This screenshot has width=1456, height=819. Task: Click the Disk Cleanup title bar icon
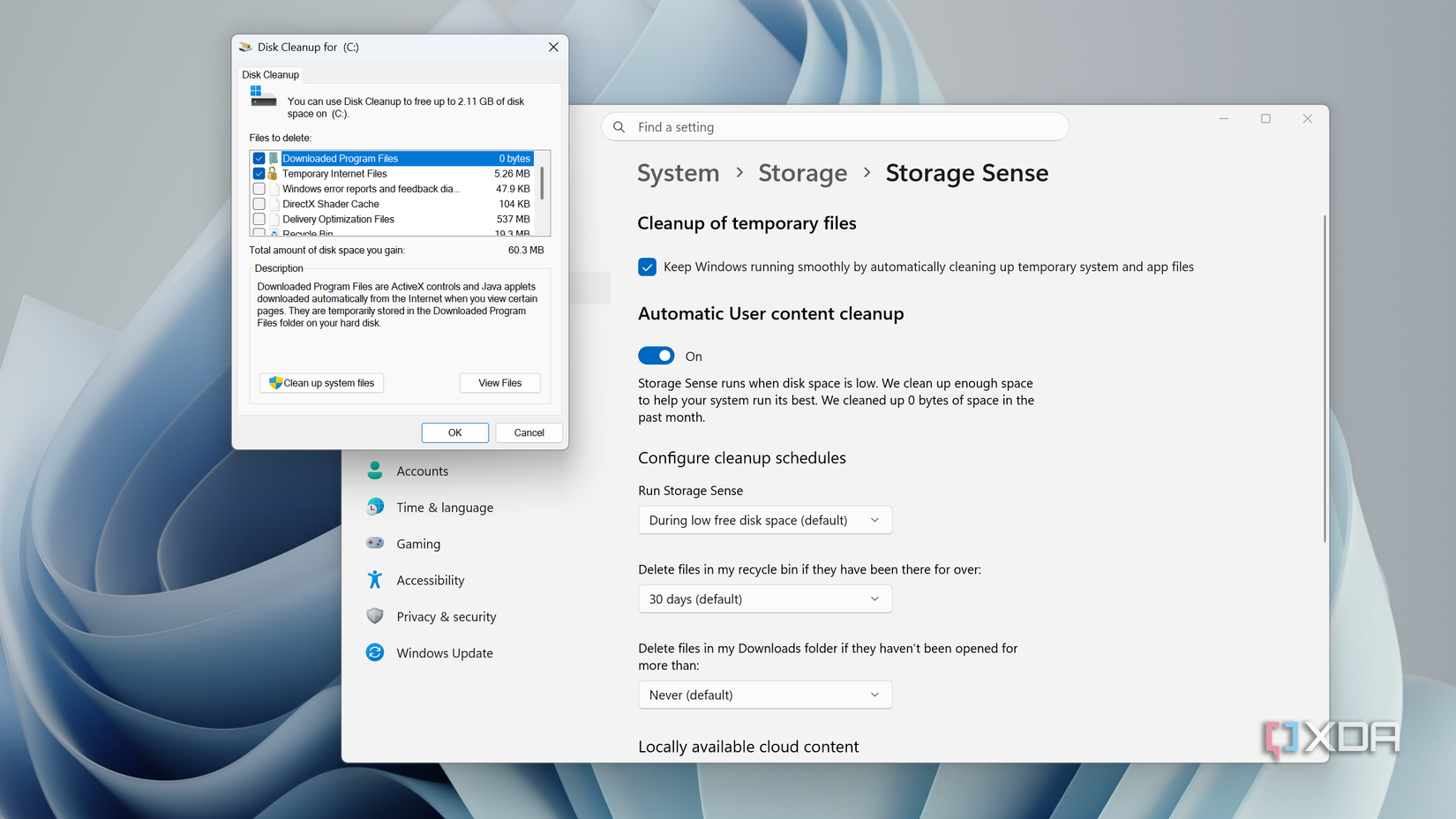245,47
